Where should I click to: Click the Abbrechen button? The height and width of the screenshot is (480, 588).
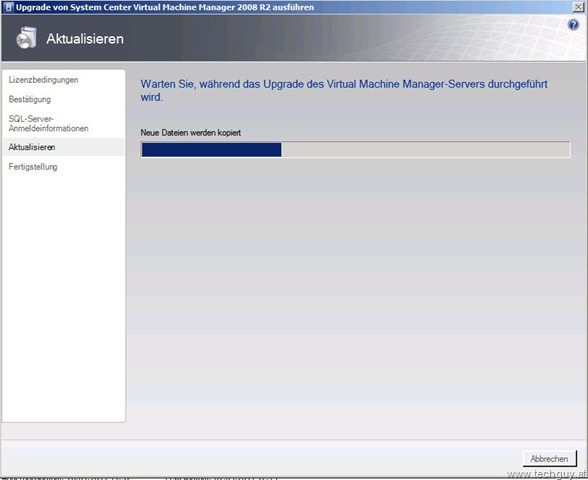click(x=549, y=459)
